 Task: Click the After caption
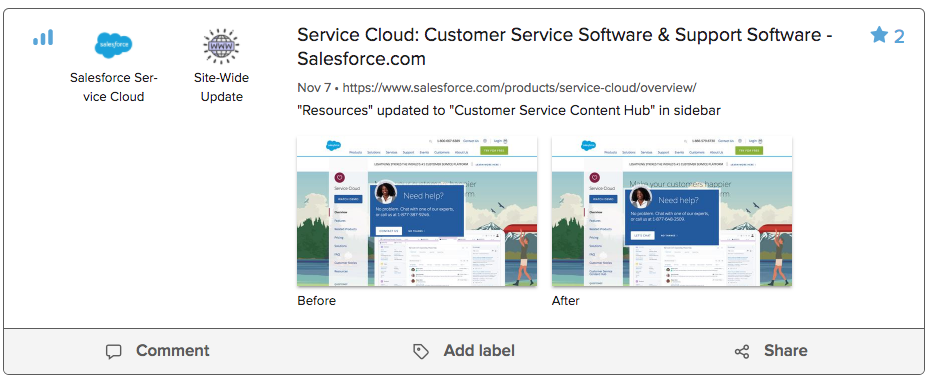click(565, 301)
